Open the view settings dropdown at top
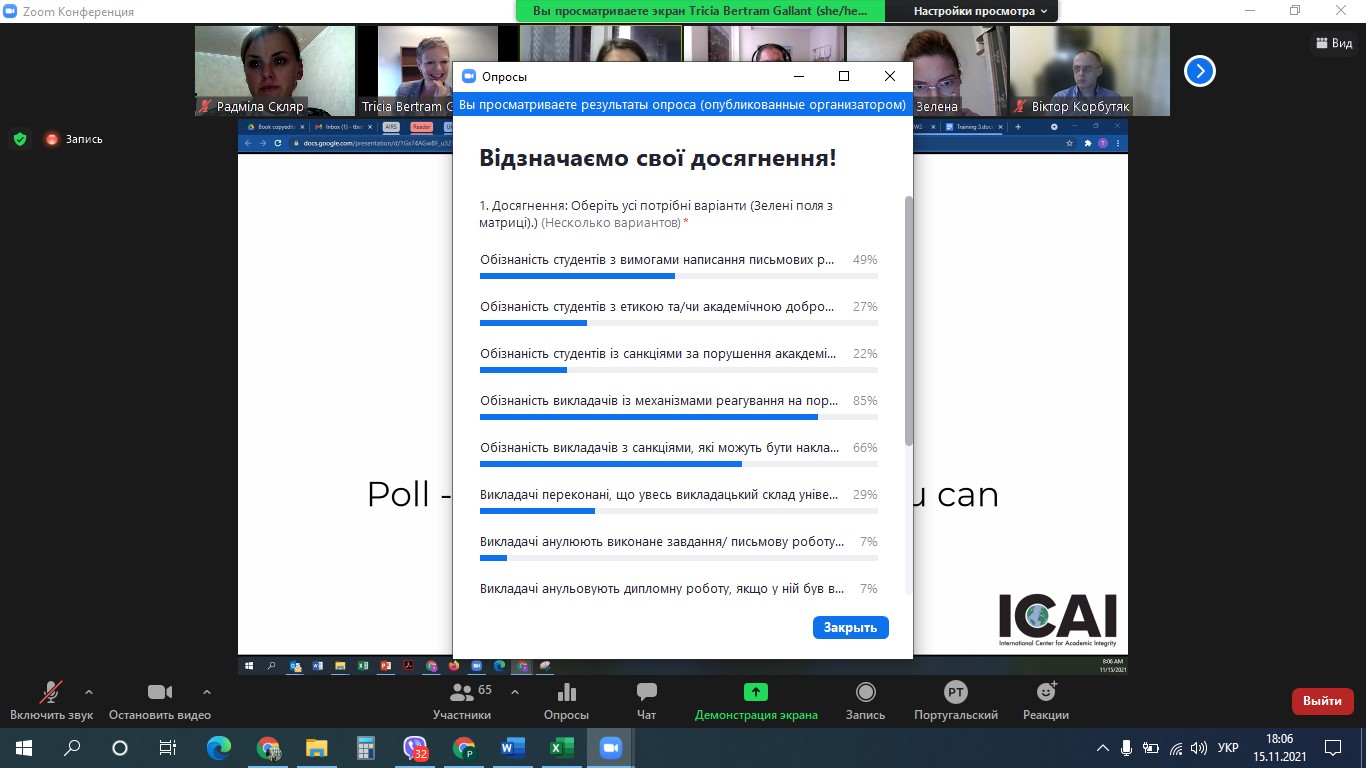The image size is (1366, 768). [980, 11]
